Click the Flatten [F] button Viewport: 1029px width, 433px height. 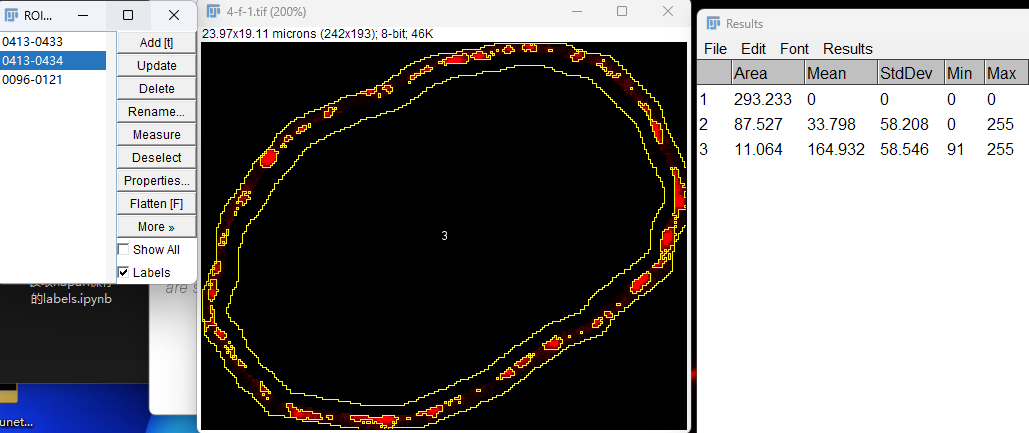tap(156, 203)
